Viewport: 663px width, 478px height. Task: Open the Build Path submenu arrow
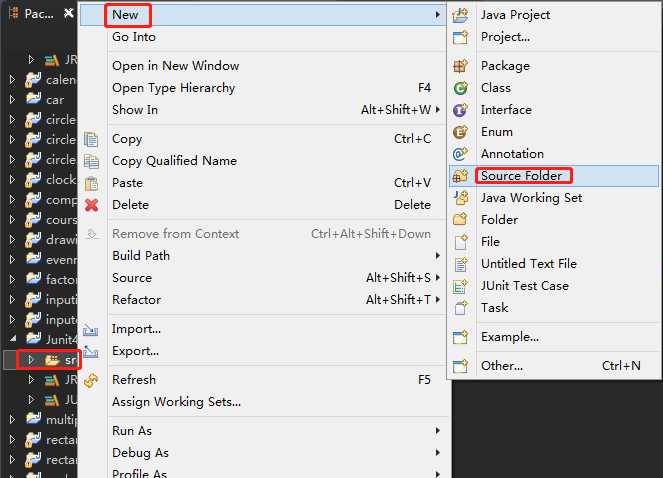(x=438, y=255)
